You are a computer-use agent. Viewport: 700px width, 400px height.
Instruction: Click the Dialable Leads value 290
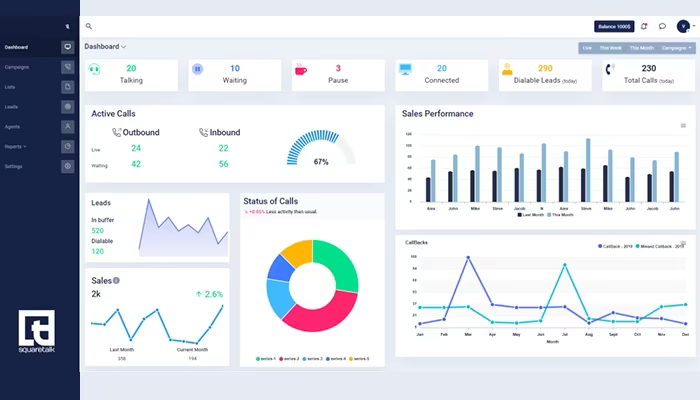pyautogui.click(x=545, y=68)
